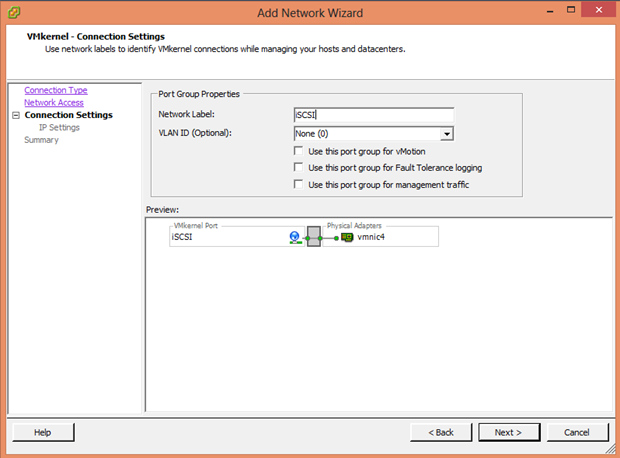Click the vmnic4 adapter name
620x458 pixels.
371,237
